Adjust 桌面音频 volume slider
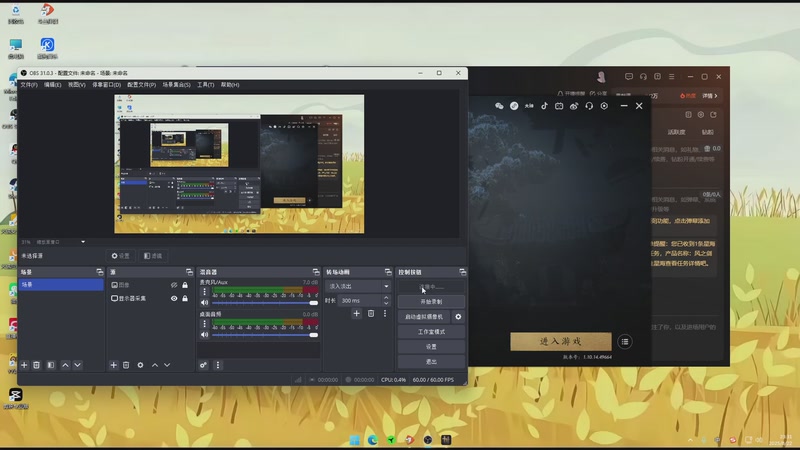This screenshot has height=450, width=800. (x=265, y=335)
